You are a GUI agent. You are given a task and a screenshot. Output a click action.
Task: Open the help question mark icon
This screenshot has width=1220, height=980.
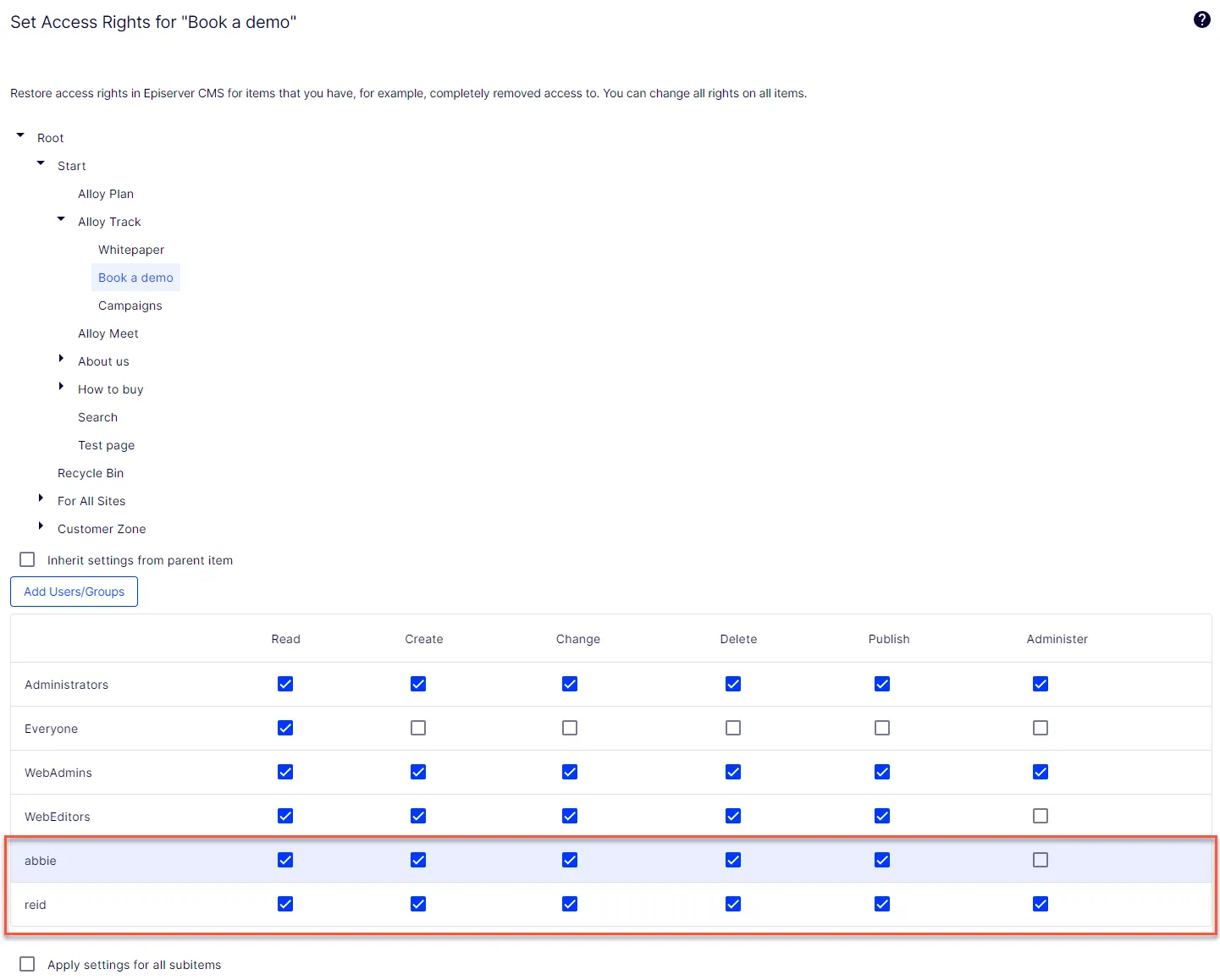click(x=1201, y=19)
